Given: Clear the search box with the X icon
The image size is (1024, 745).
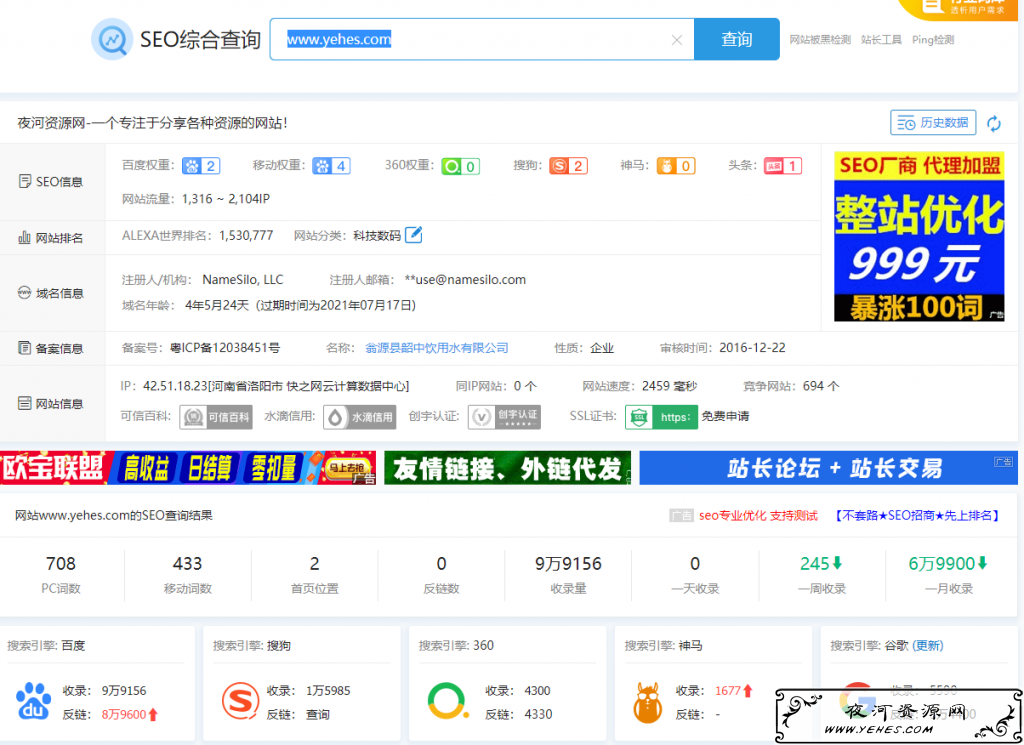Looking at the screenshot, I should [x=677, y=40].
